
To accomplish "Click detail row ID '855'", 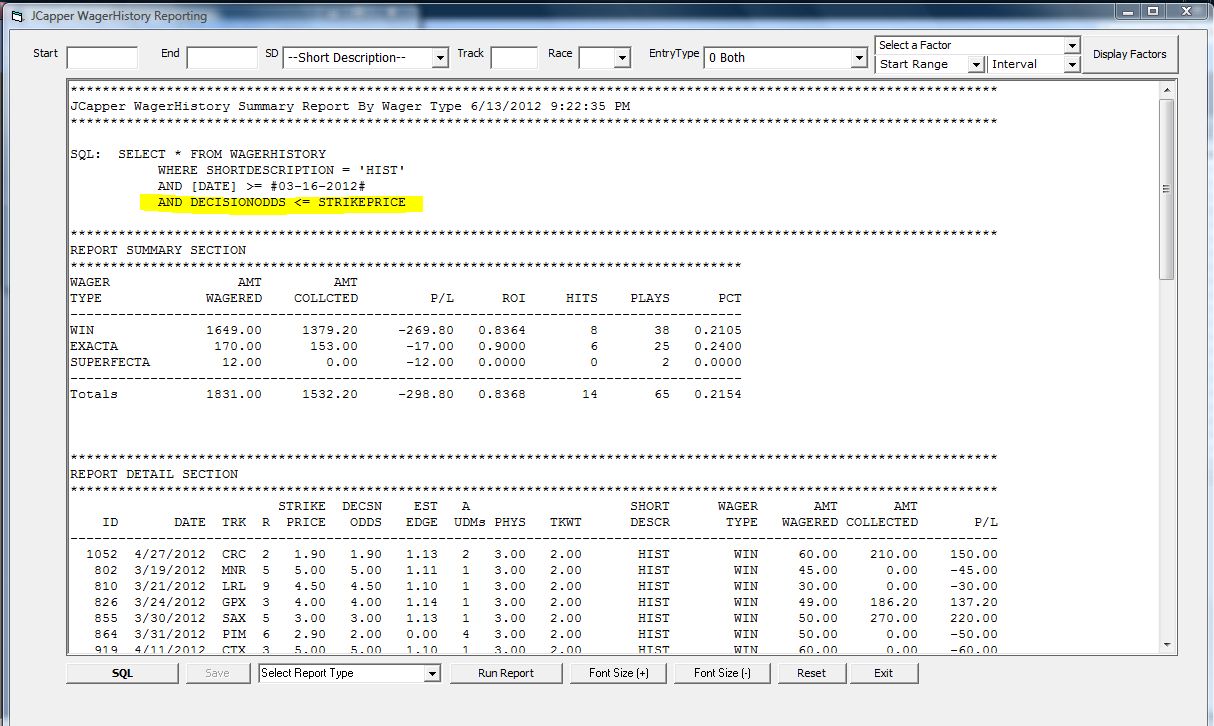I will coord(106,618).
